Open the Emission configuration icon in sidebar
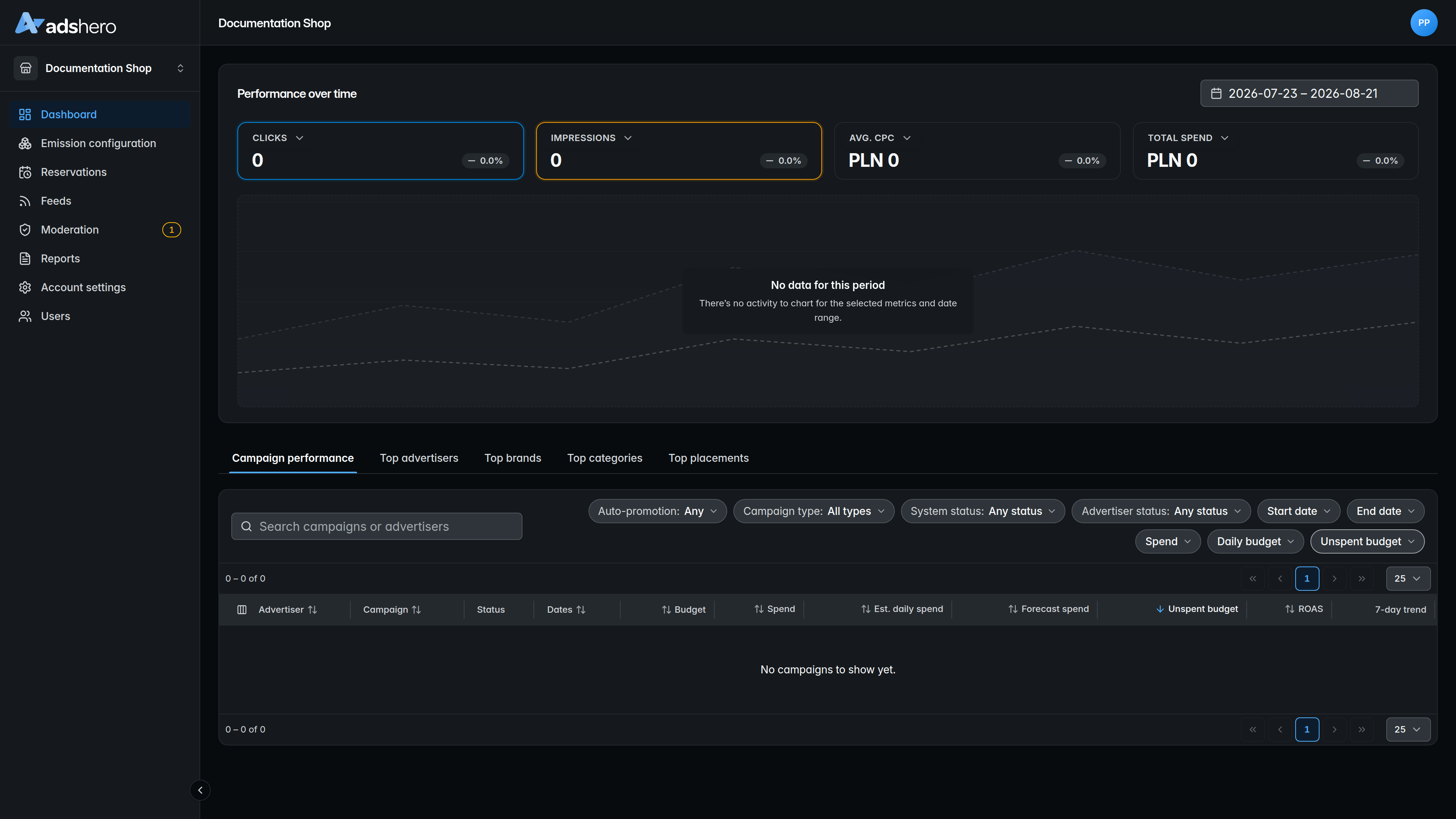 point(25,143)
